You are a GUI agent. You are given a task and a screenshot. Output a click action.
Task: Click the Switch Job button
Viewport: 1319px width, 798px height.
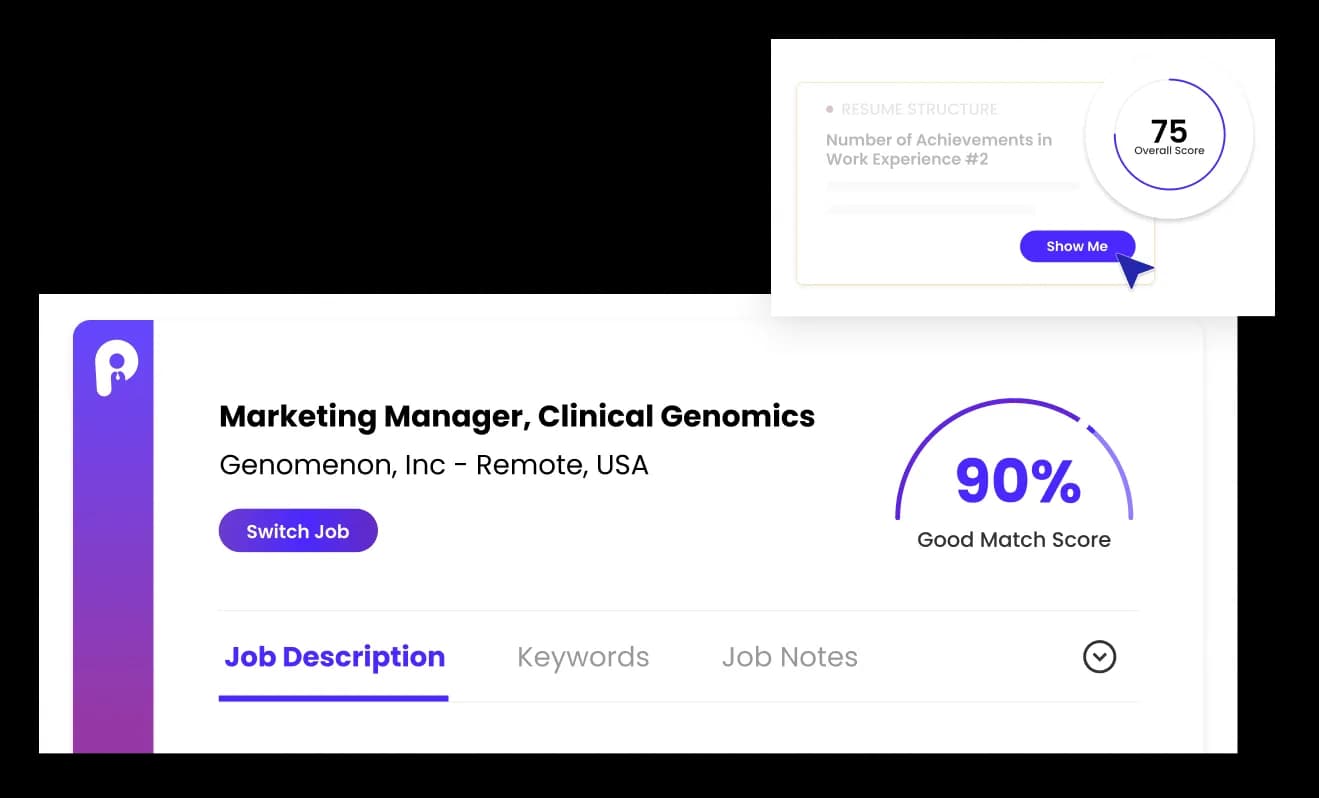tap(298, 530)
